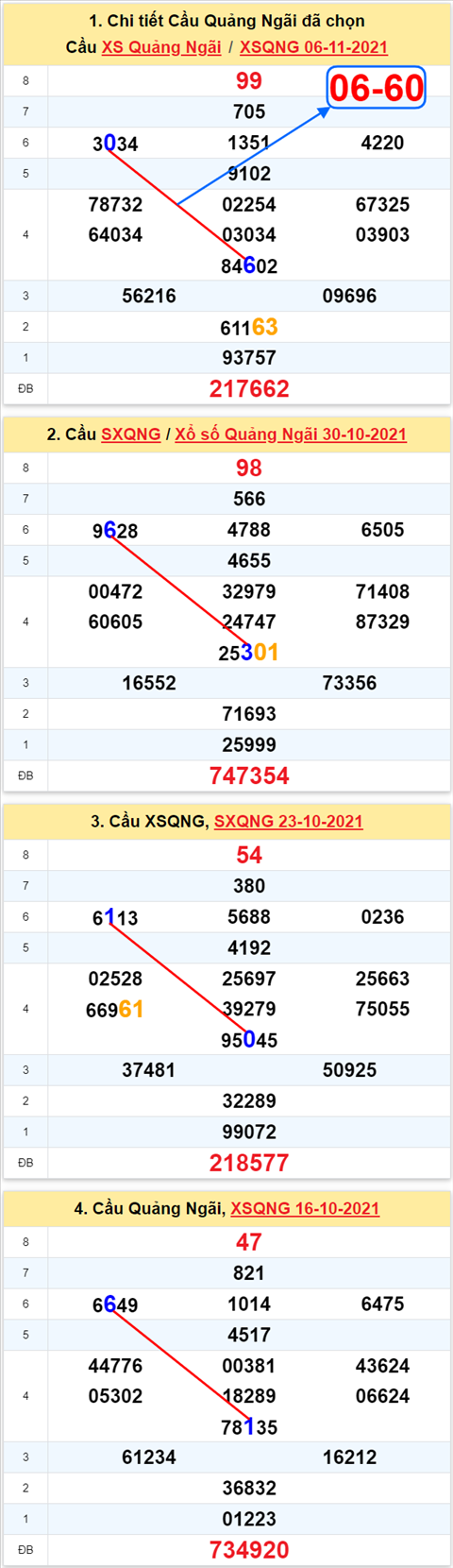Click the number '37481'
The image size is (453, 1568).
(149, 1071)
